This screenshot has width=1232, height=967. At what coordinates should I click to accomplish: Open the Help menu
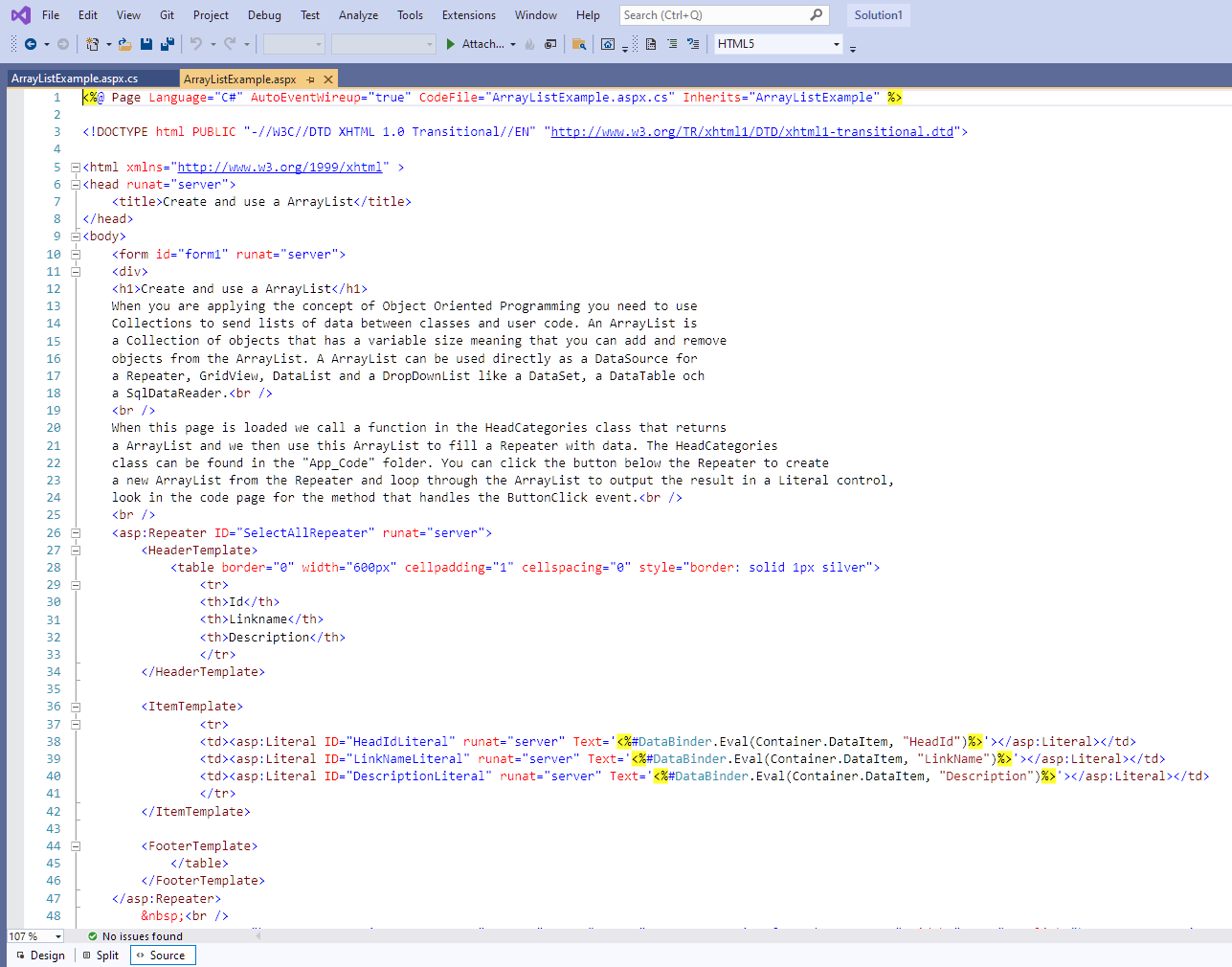pos(588,15)
